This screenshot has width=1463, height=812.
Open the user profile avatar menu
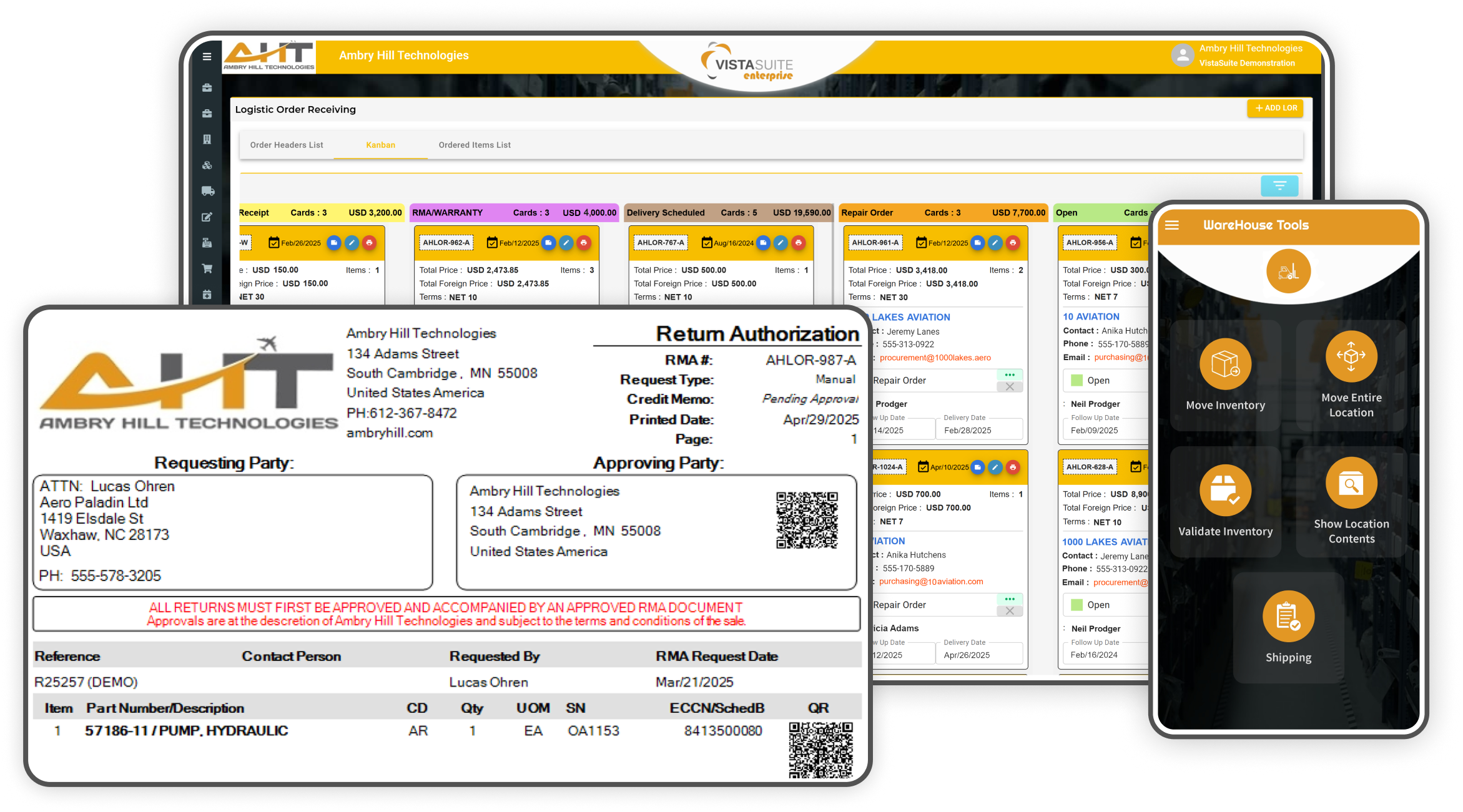[x=1183, y=56]
